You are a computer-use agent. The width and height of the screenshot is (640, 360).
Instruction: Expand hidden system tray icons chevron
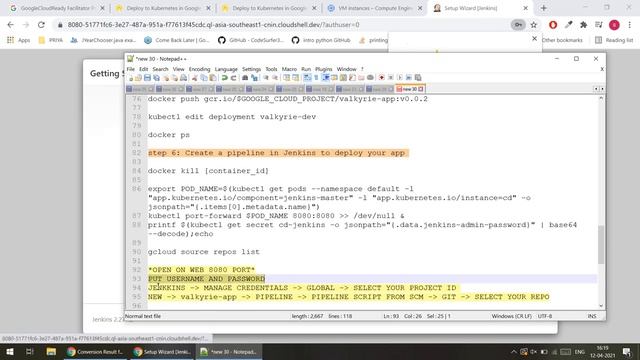[513, 352]
